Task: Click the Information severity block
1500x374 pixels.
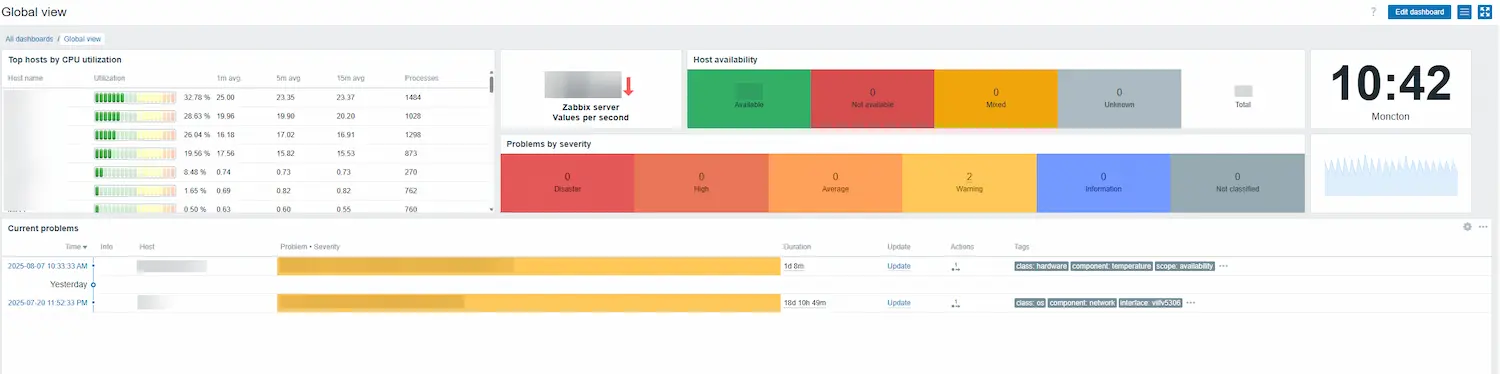Action: pyautogui.click(x=1103, y=183)
